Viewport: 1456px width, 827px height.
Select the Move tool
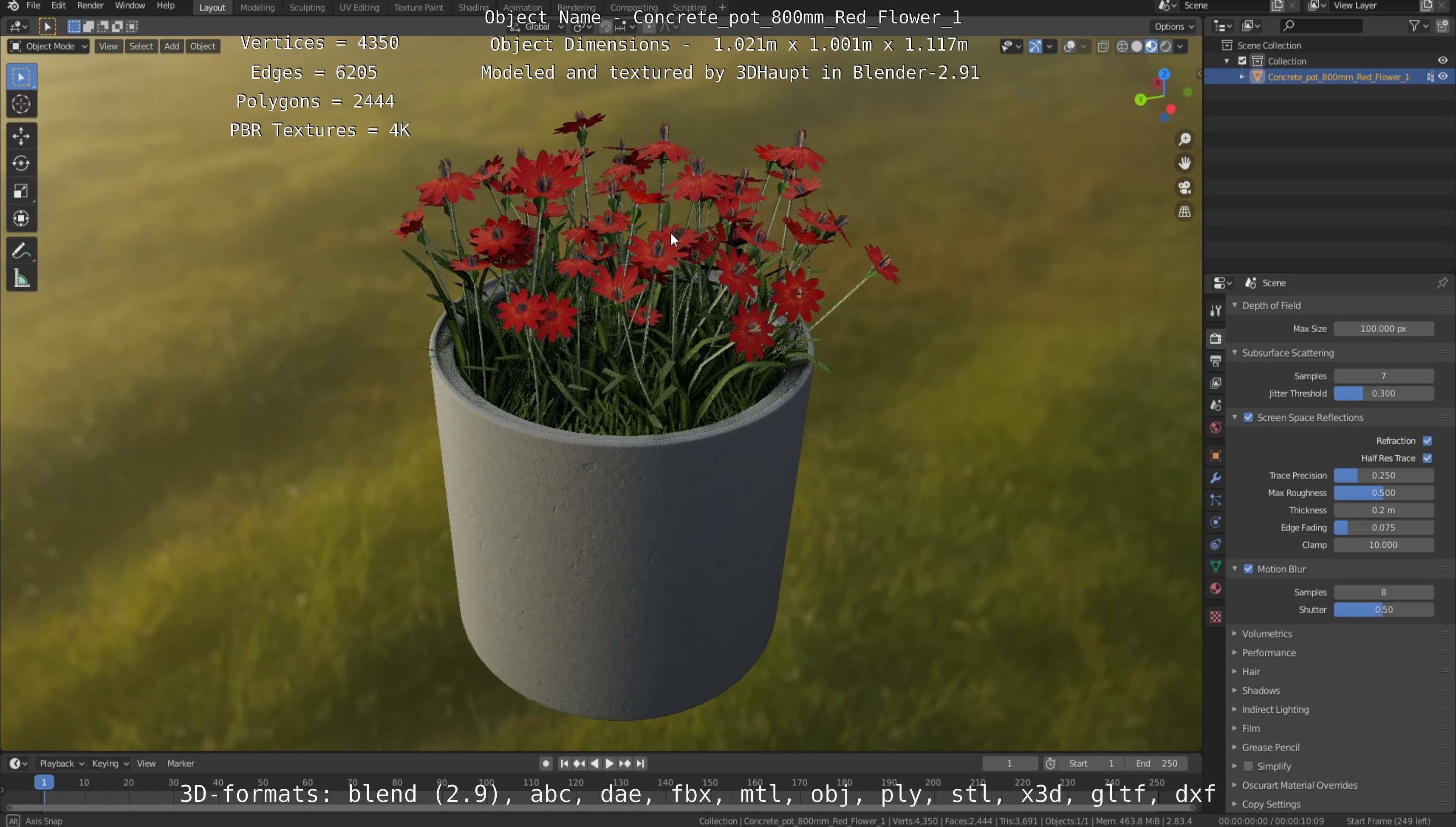pos(21,136)
